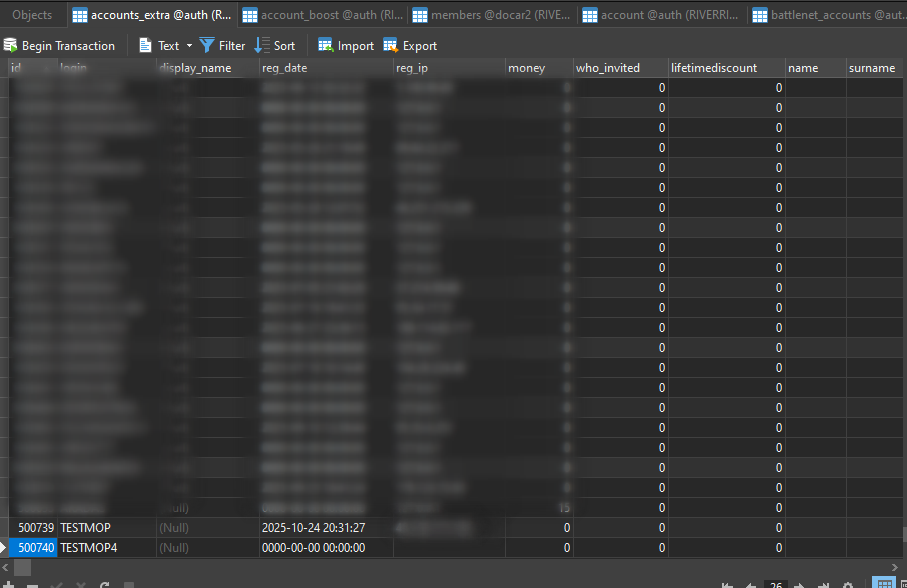Click the horizontal scrollbar right arrow
The width and height of the screenshot is (907, 588).
point(895,568)
